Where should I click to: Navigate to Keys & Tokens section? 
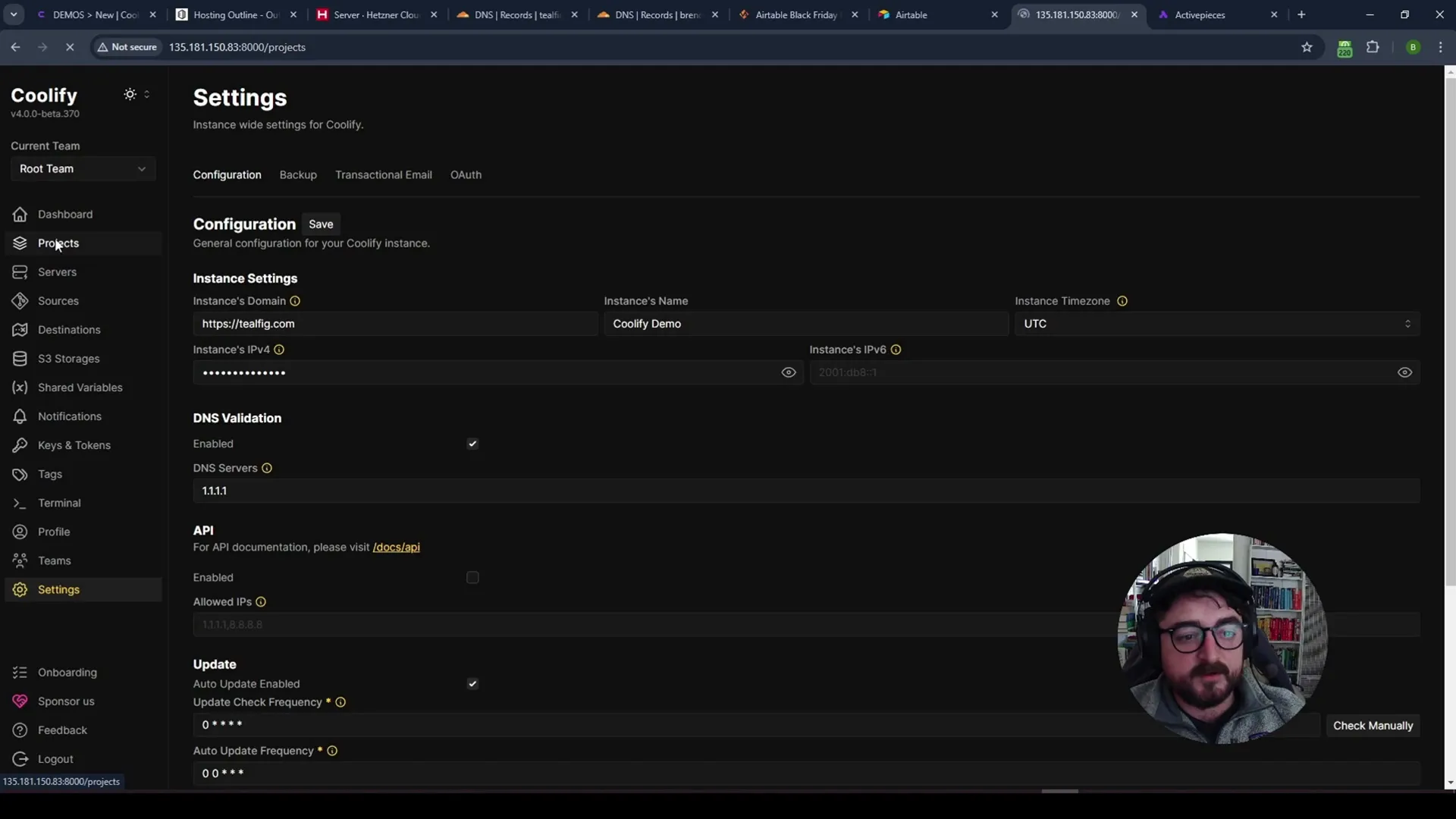click(74, 444)
